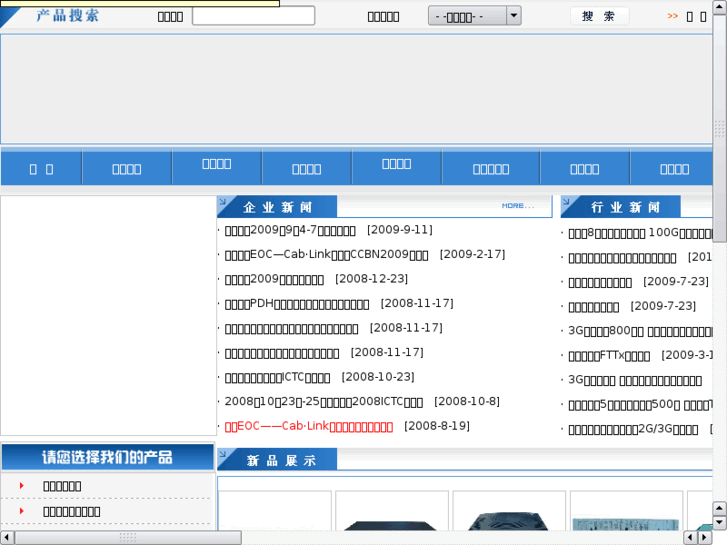Click the bottom-right scroll right arrow
The width and height of the screenshot is (727, 545).
pyautogui.click(x=705, y=538)
